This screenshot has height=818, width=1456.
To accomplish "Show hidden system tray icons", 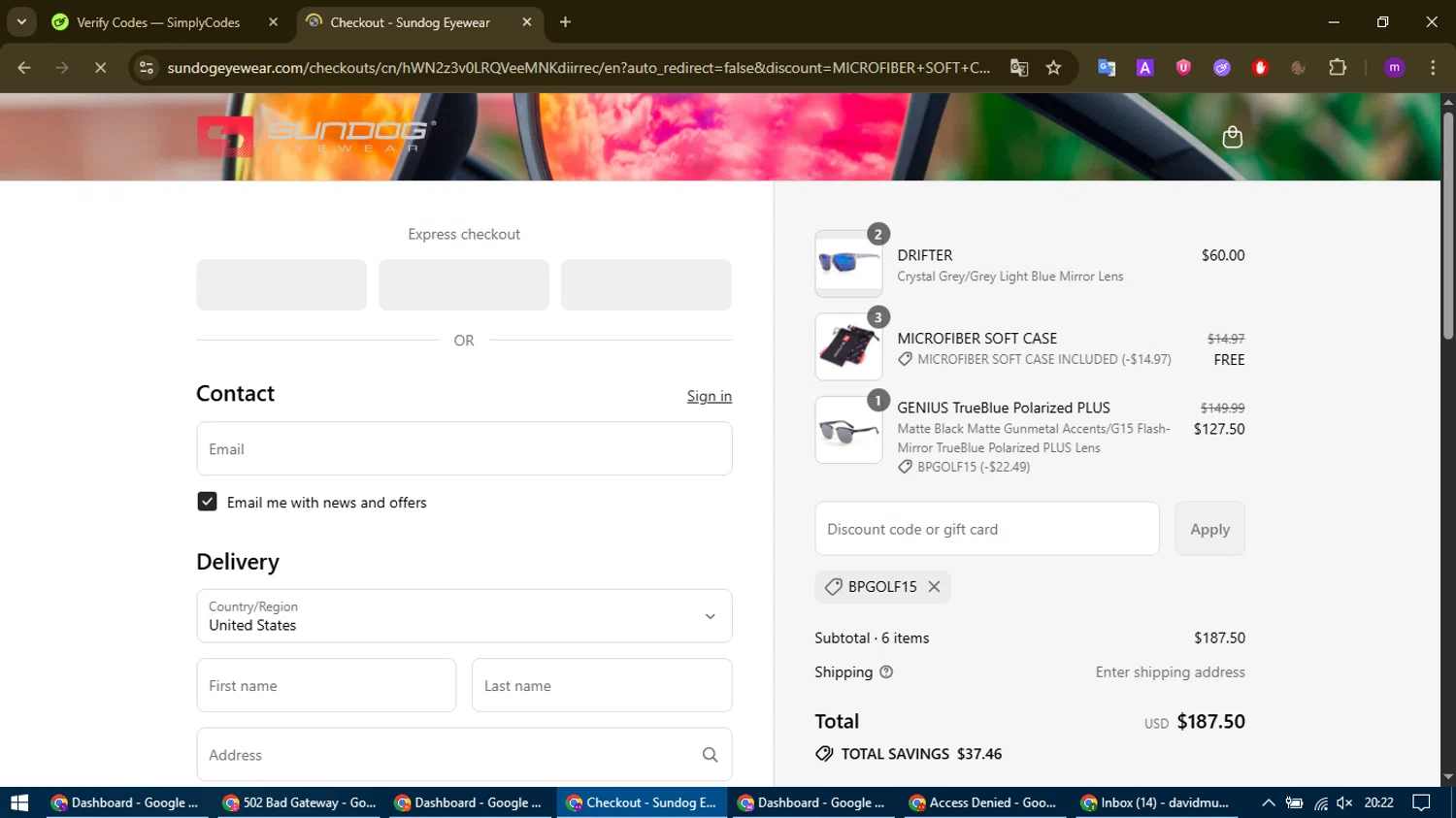I will click(x=1268, y=802).
